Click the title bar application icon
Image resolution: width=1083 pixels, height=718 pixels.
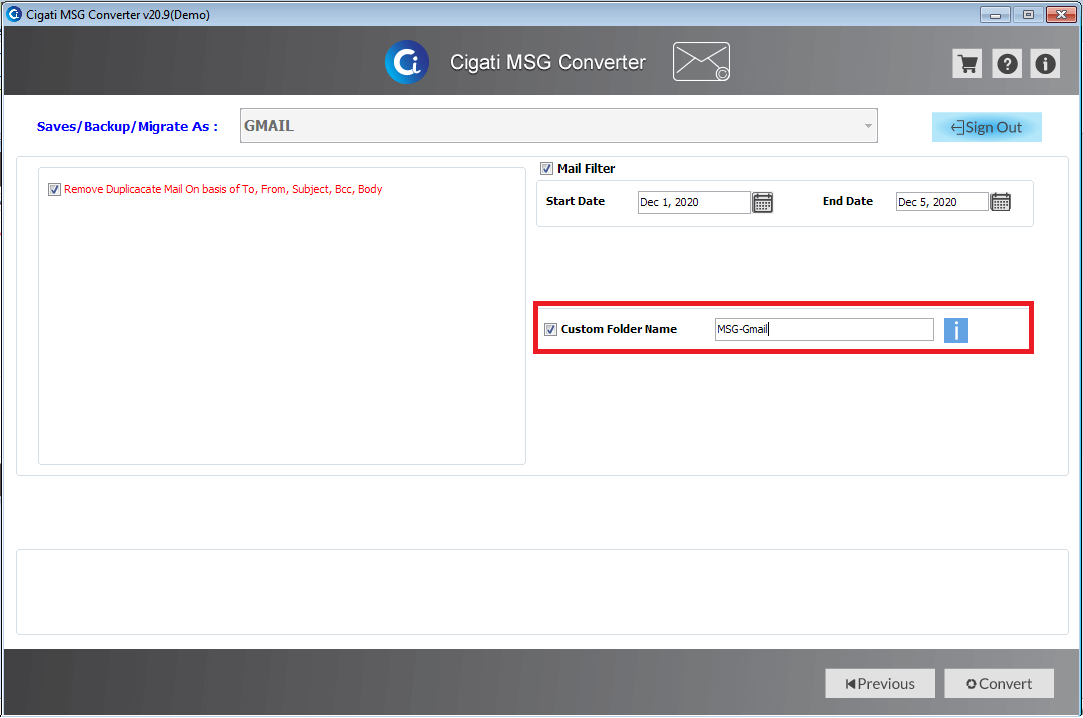tap(14, 14)
